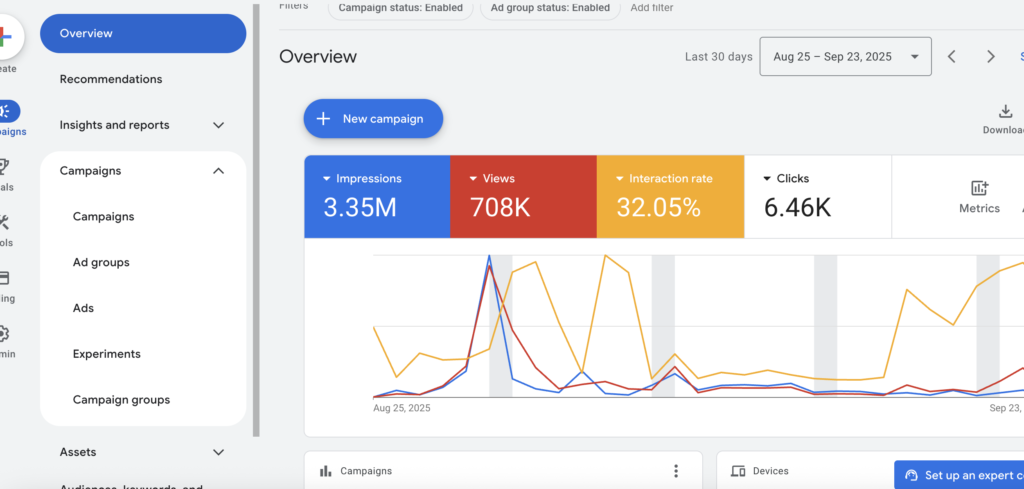Go to next date range arrow

point(991,57)
